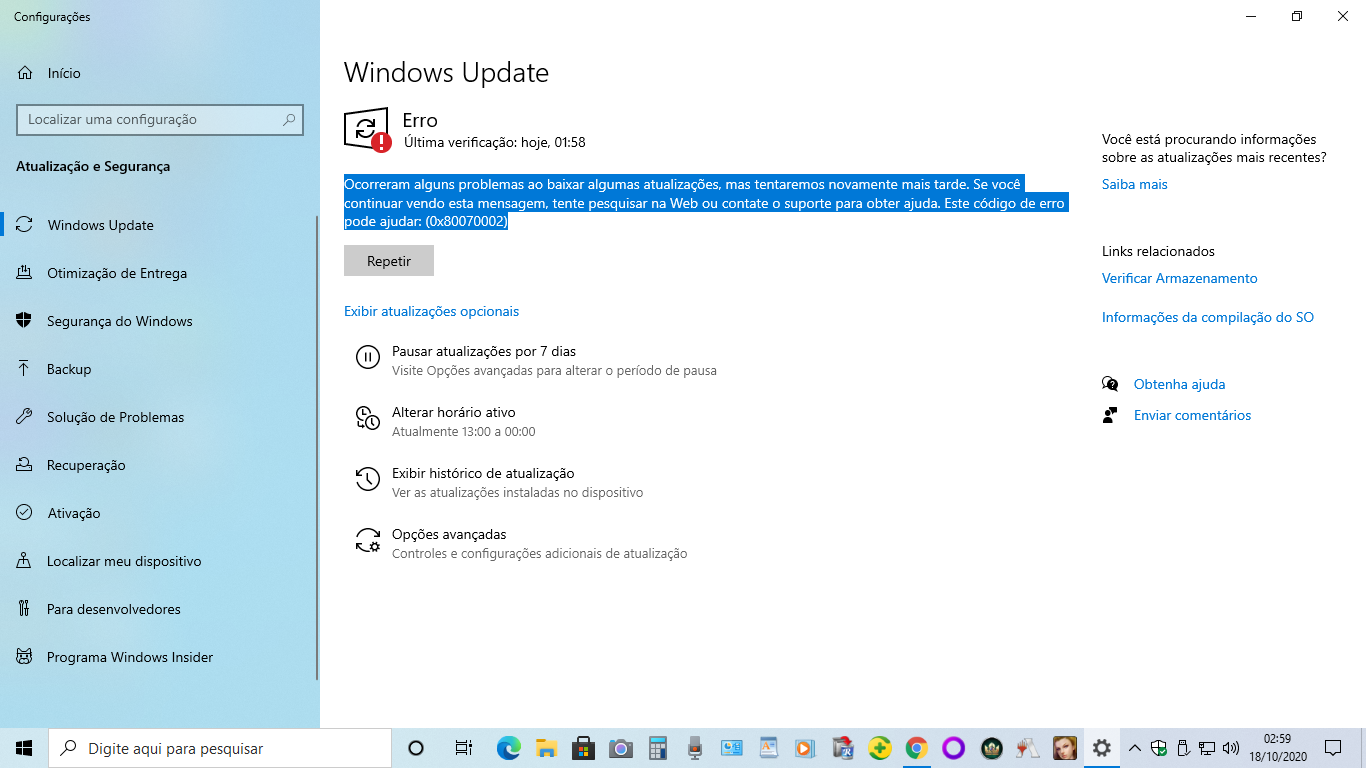Click the highlighted error message 0x80070002

[x=706, y=204]
